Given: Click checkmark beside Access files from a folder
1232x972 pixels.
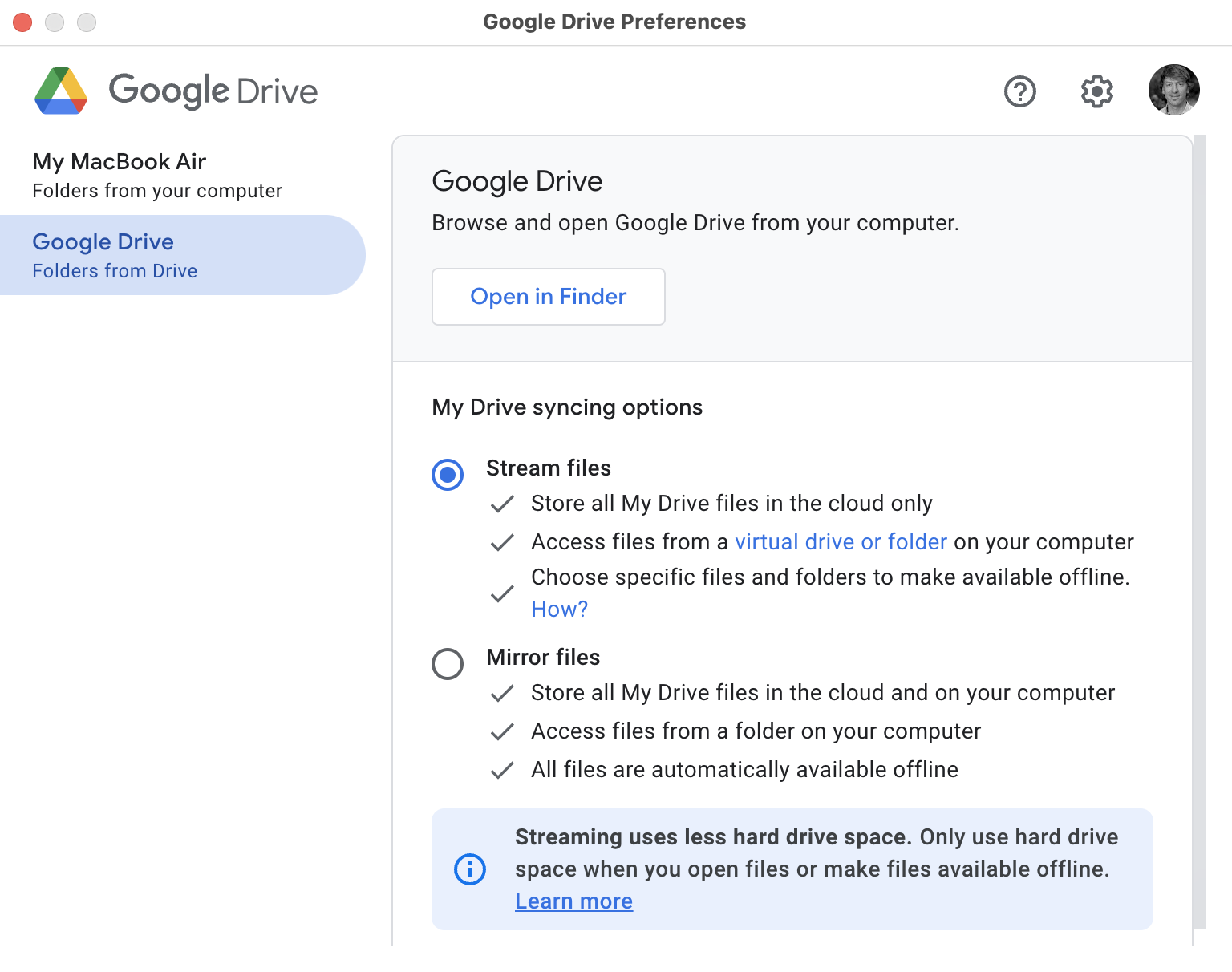Looking at the screenshot, I should [502, 731].
